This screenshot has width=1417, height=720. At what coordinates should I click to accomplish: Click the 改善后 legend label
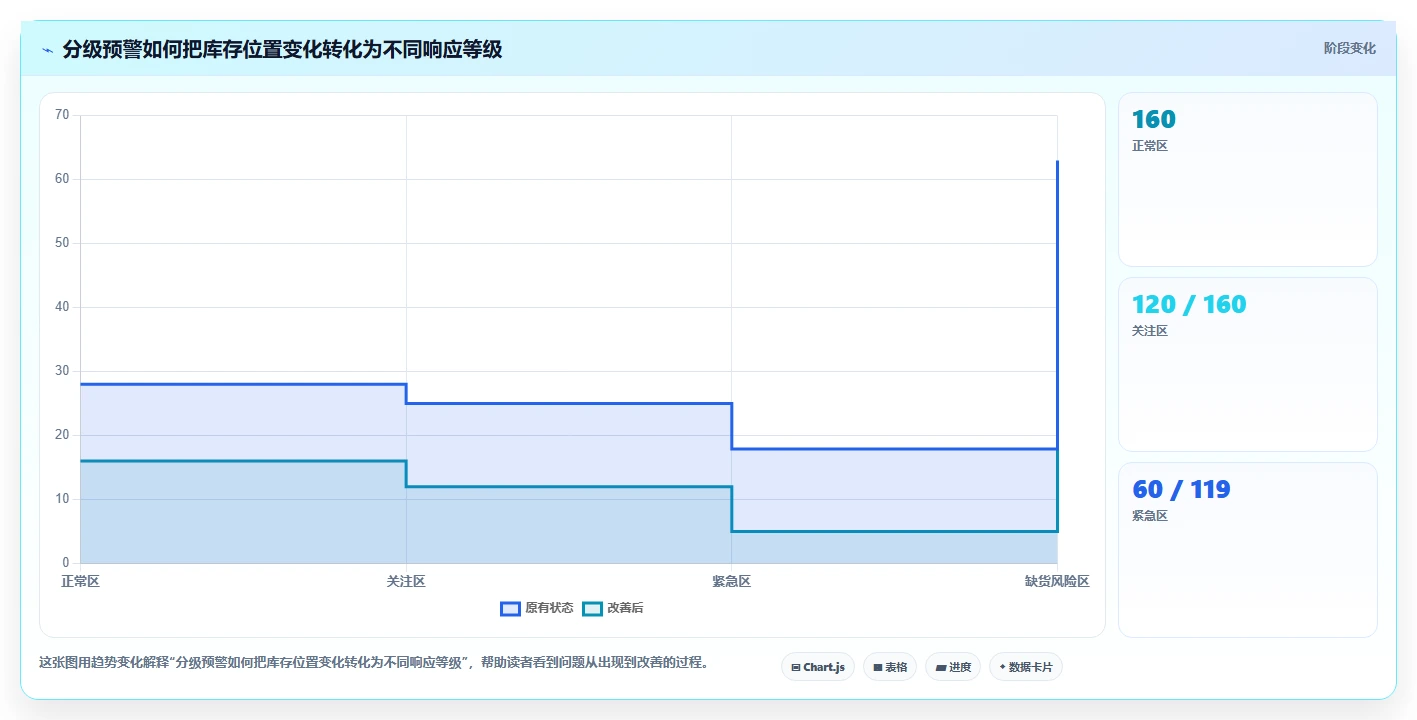[625, 609]
